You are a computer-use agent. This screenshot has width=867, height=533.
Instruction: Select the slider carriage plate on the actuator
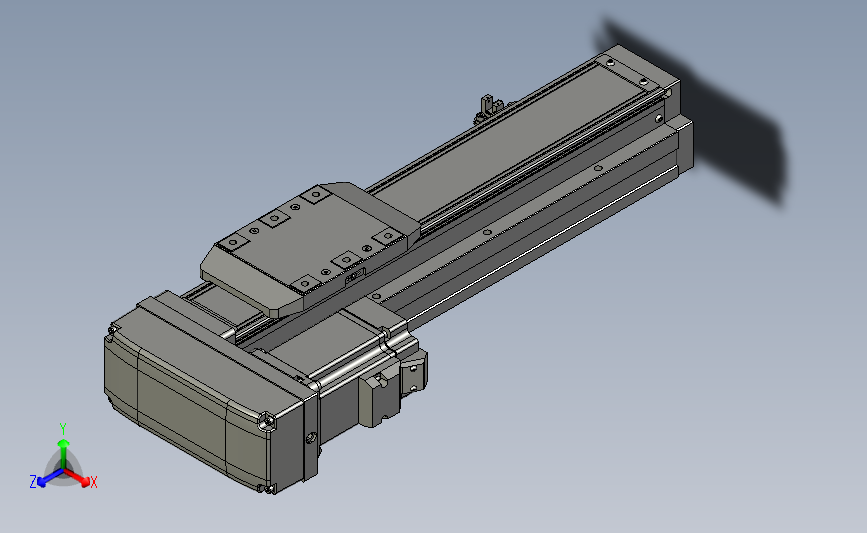(x=310, y=249)
